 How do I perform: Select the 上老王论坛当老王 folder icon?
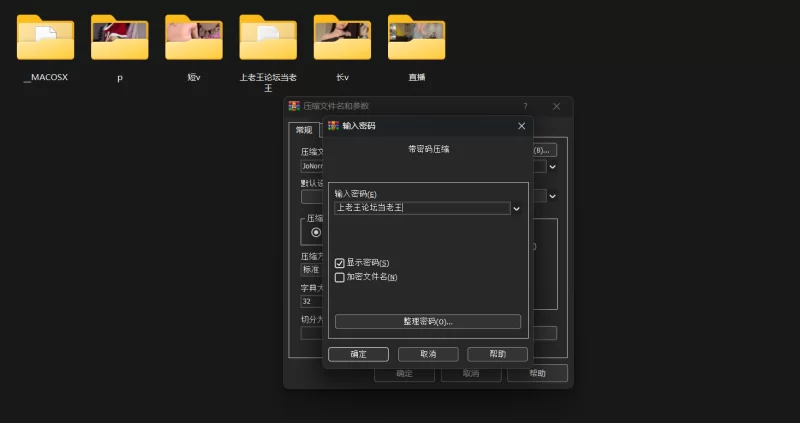click(x=267, y=39)
